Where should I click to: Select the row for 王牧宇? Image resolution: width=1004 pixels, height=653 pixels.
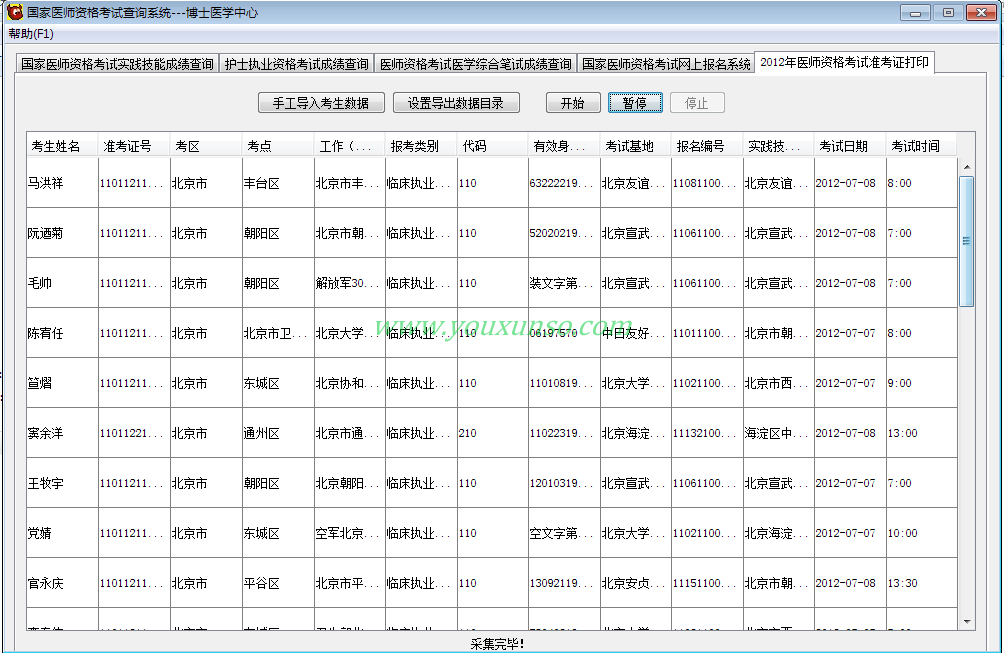point(492,483)
